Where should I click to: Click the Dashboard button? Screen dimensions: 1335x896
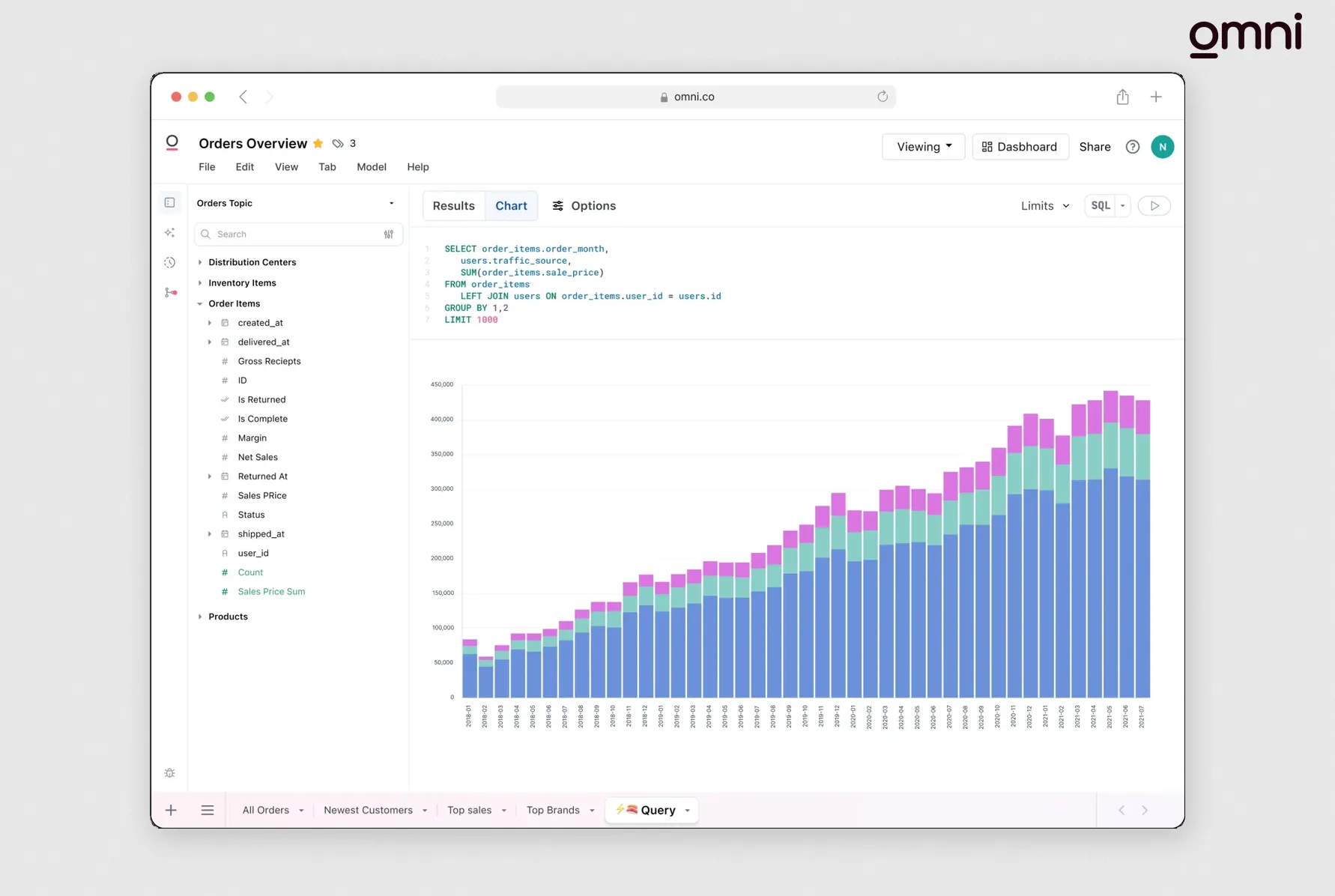pyautogui.click(x=1020, y=147)
